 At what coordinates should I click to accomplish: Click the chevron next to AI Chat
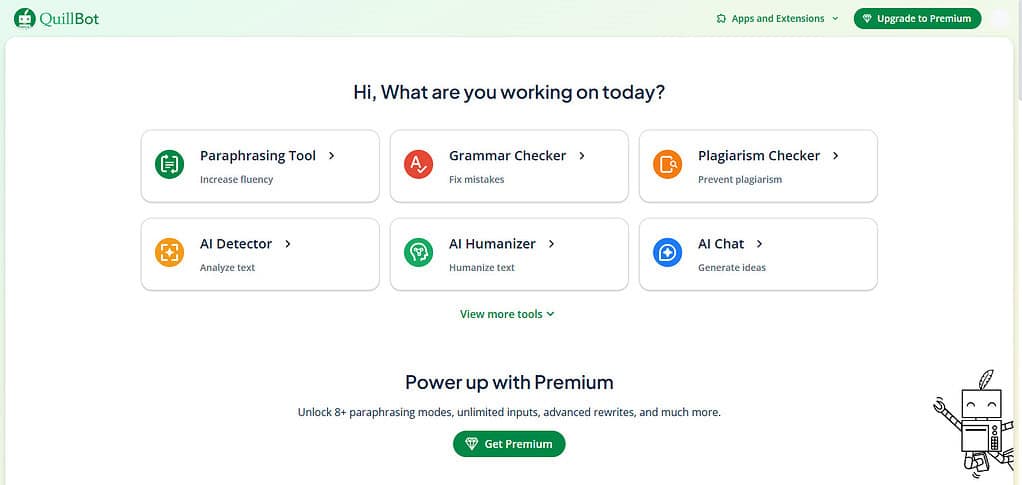pyautogui.click(x=759, y=244)
